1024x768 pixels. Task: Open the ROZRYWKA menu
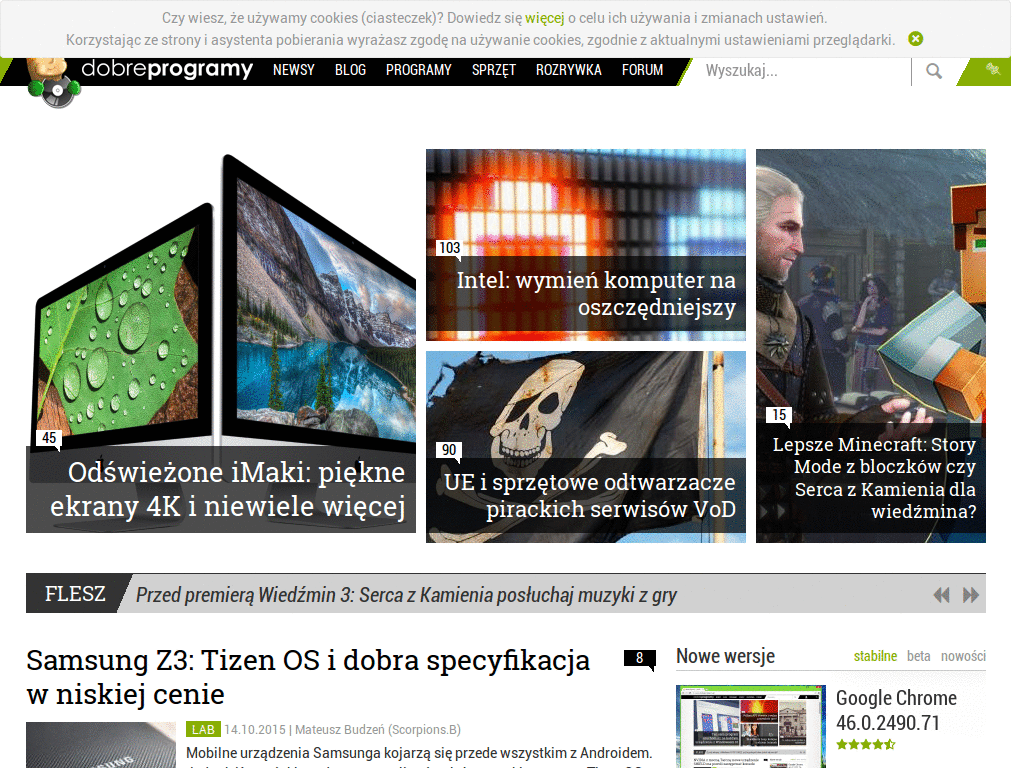(x=568, y=70)
